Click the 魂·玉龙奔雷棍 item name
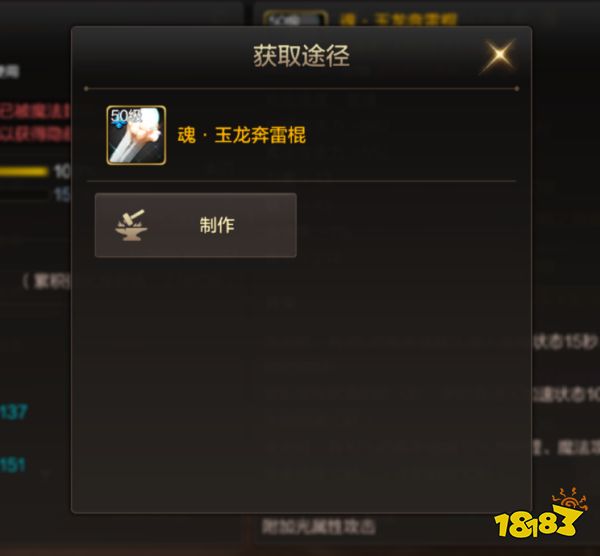Screen dimensions: 600x556 coord(241,135)
